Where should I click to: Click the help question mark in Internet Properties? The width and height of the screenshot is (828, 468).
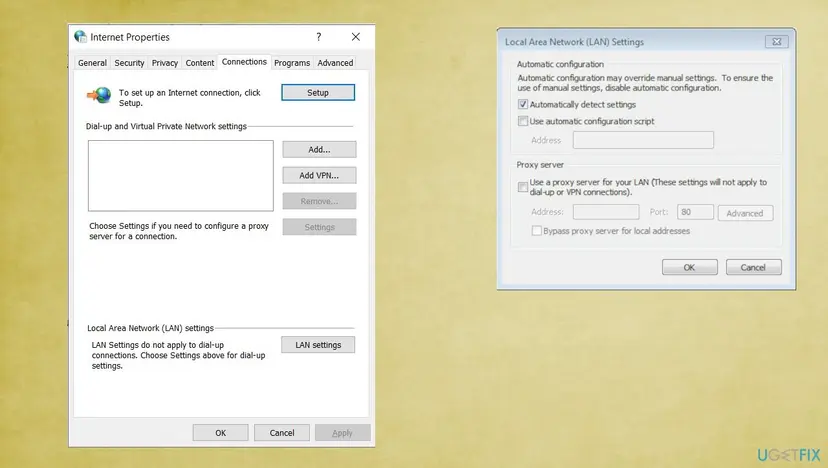318,36
